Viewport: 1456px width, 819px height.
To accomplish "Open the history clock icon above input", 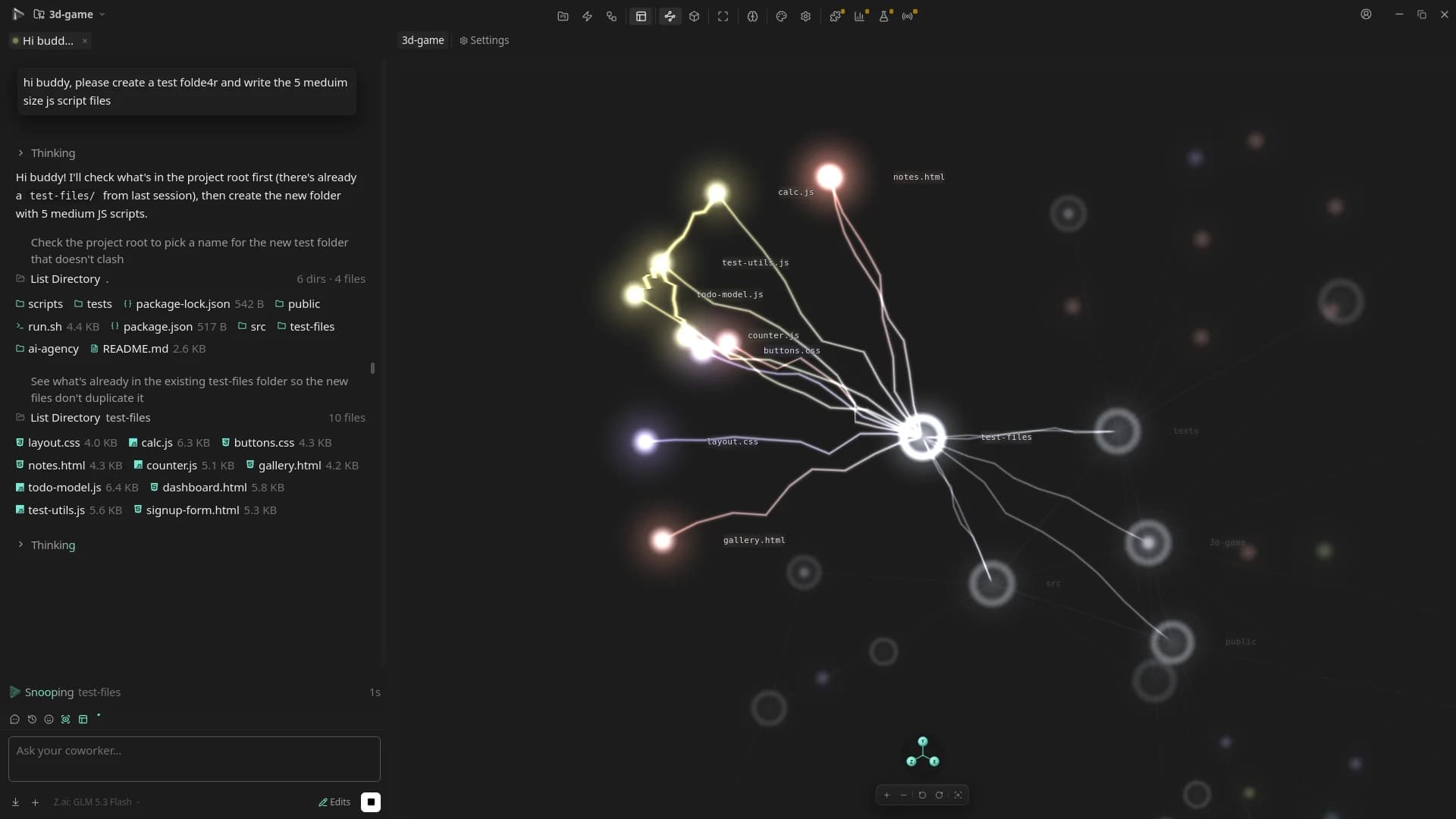I will coord(32,719).
